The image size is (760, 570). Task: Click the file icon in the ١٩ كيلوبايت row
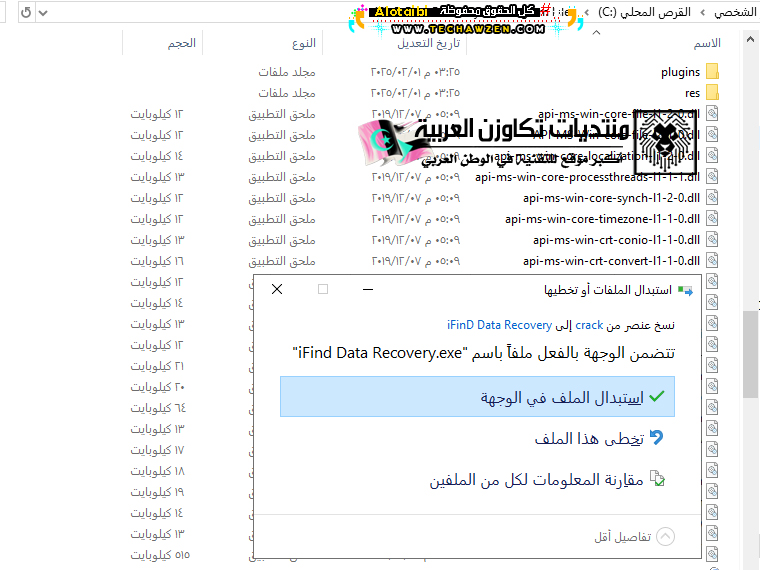point(712,491)
